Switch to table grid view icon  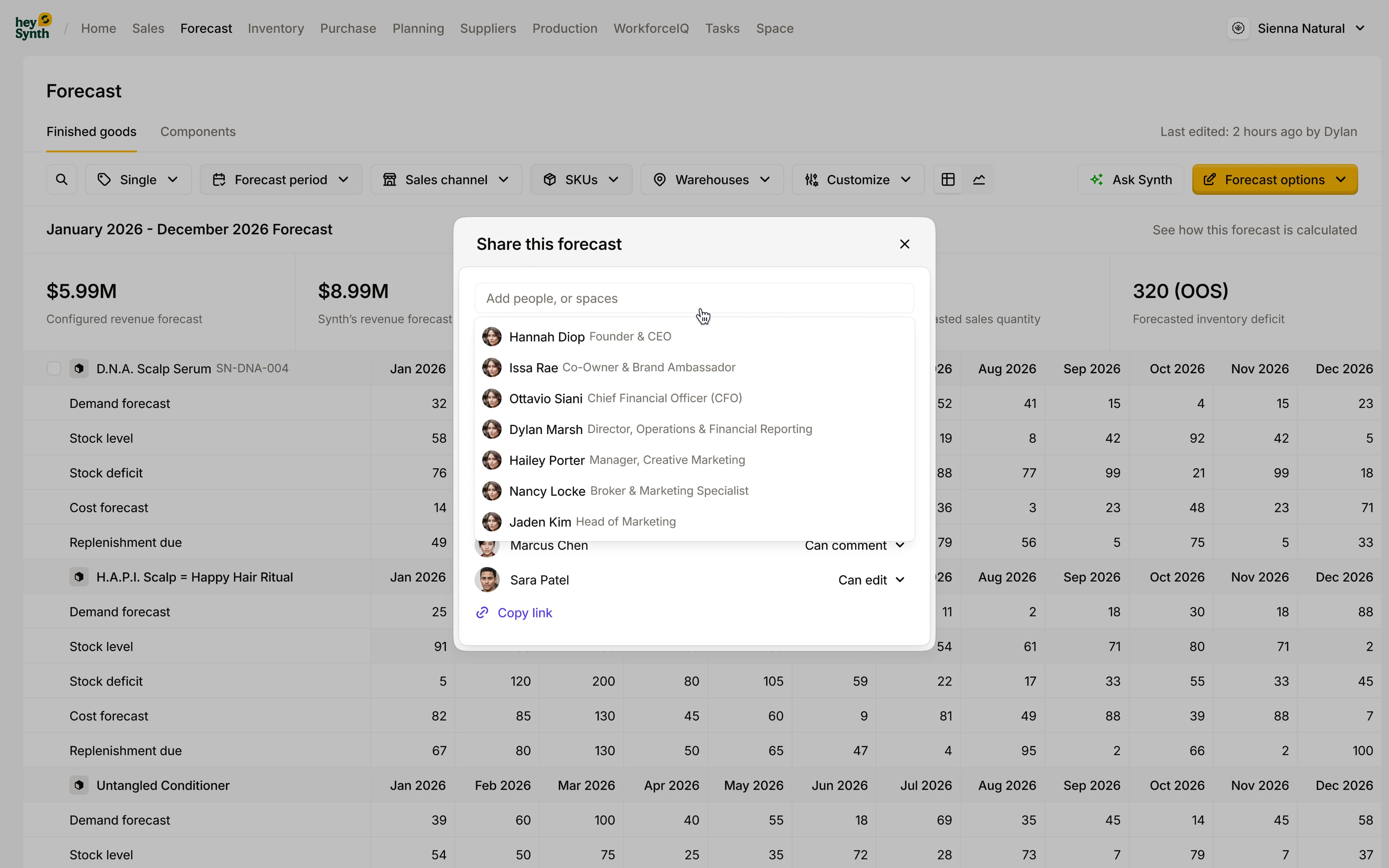[948, 180]
